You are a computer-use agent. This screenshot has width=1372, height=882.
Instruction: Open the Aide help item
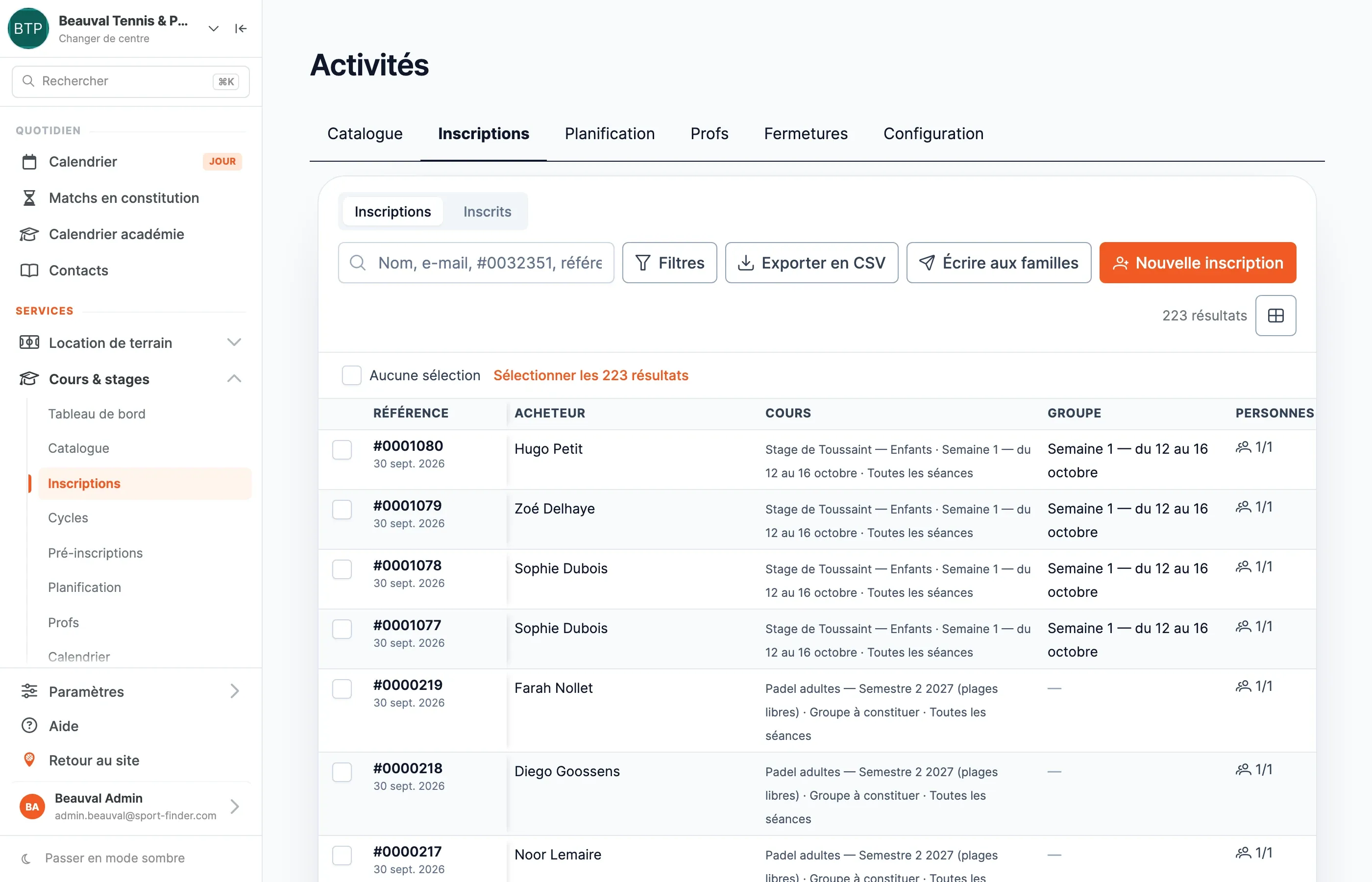(x=130, y=726)
